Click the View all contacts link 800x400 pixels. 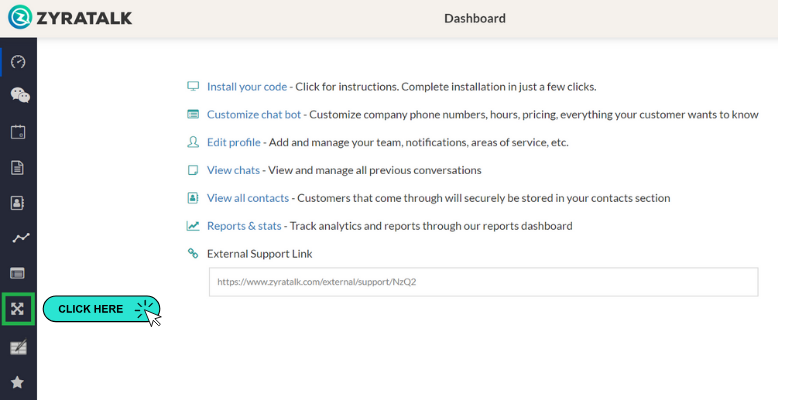247,198
